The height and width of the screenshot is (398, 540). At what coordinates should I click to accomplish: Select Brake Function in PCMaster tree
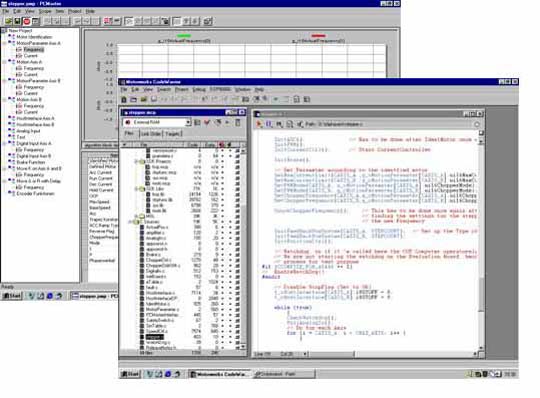point(31,162)
